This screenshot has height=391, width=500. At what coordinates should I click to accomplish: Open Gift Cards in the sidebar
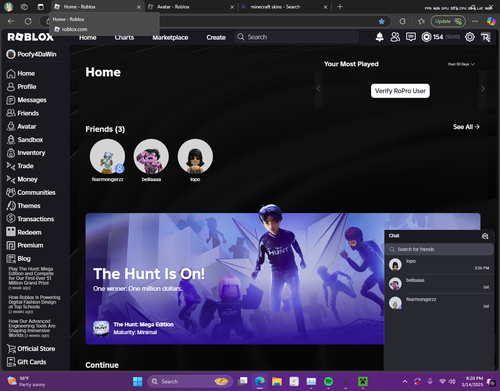(26, 362)
